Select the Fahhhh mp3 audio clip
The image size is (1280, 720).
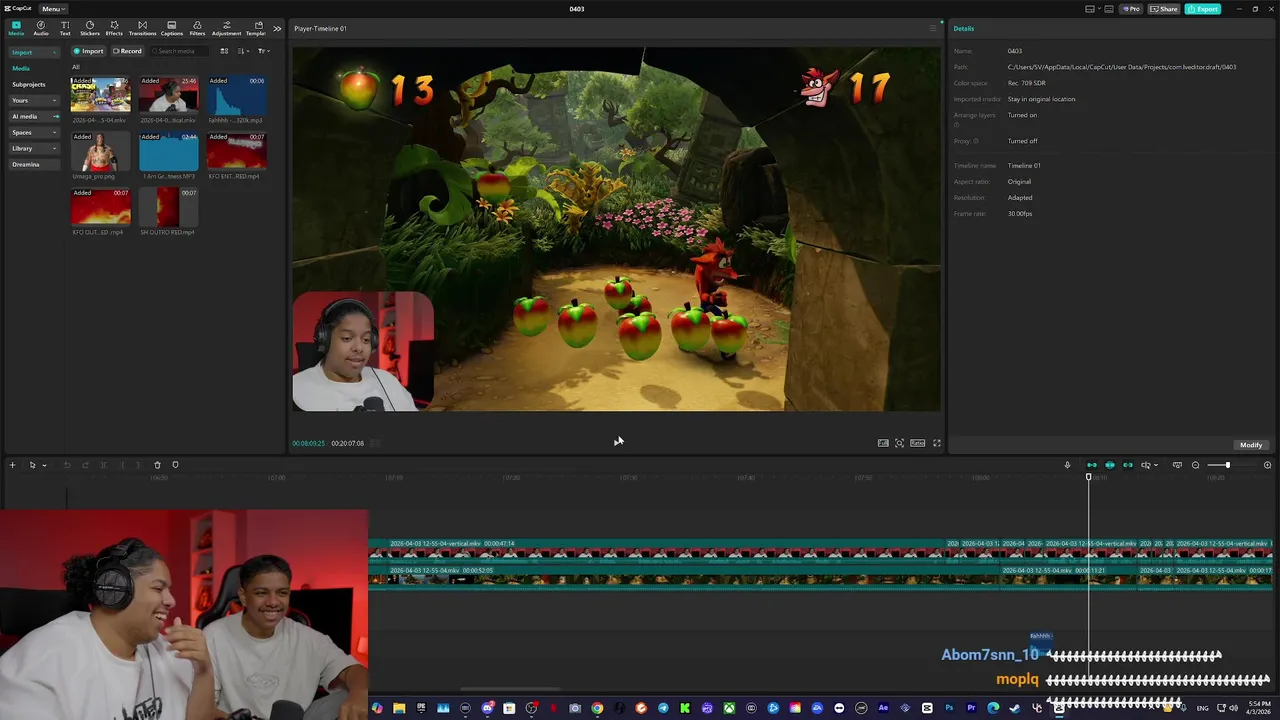pos(237,94)
